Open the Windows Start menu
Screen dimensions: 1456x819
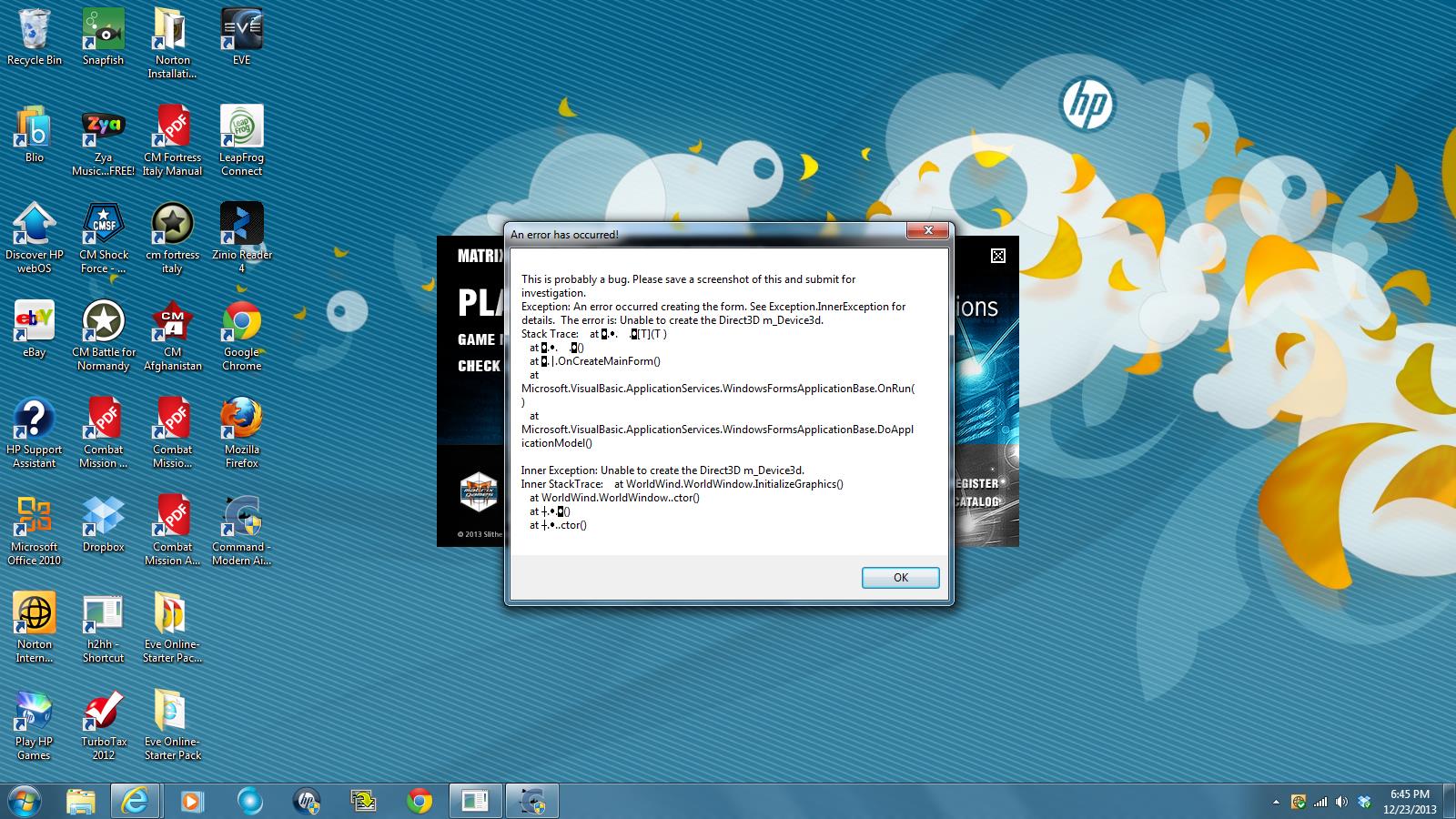(24, 801)
